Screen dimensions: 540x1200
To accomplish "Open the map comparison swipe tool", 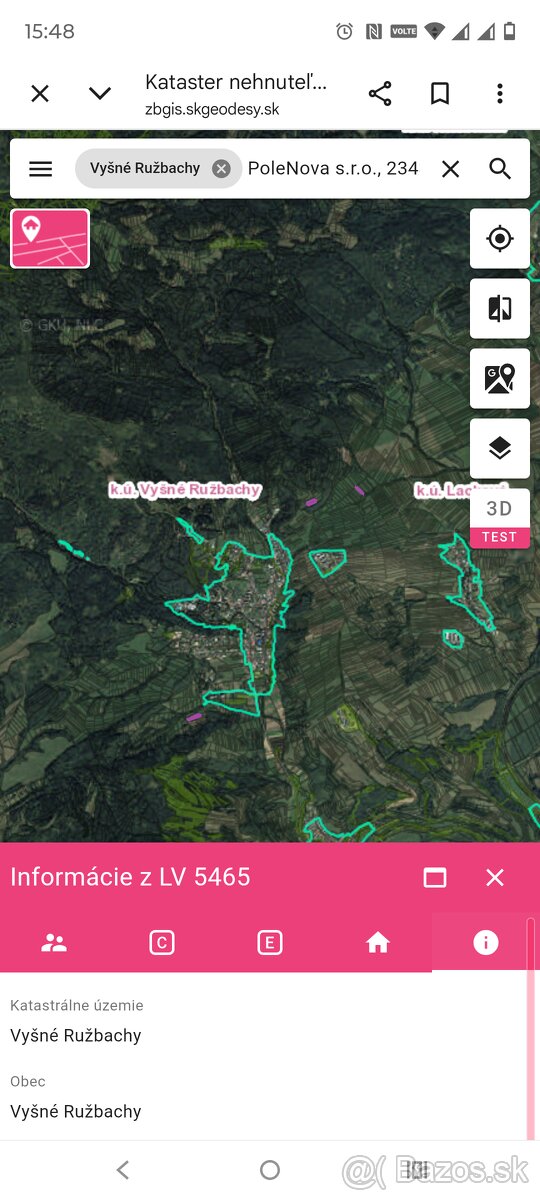I will coord(500,309).
